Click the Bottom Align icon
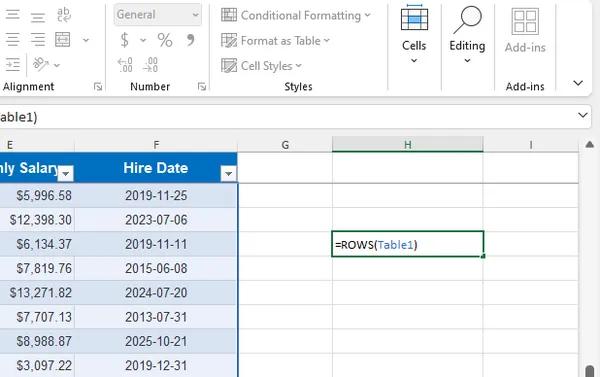The image size is (600, 377). [38, 17]
